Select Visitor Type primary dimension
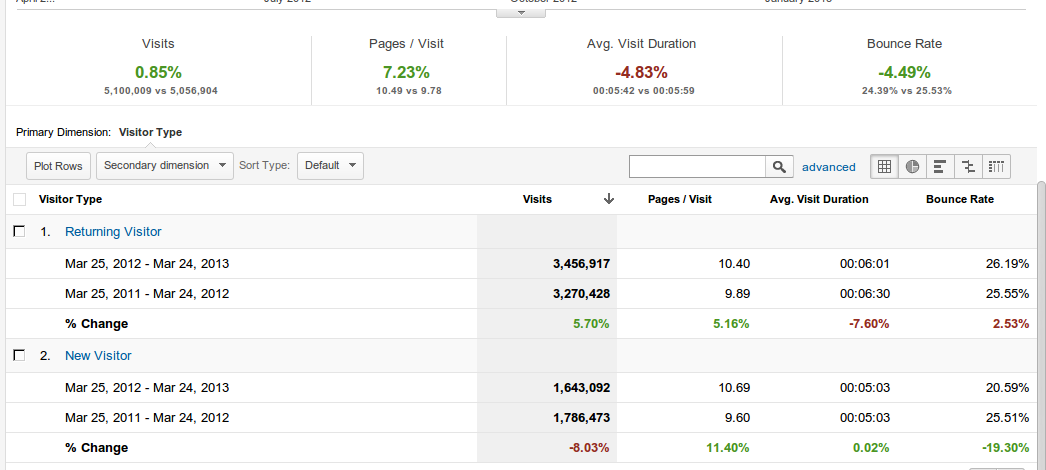Image resolution: width=1046 pixels, height=470 pixels. [x=150, y=132]
